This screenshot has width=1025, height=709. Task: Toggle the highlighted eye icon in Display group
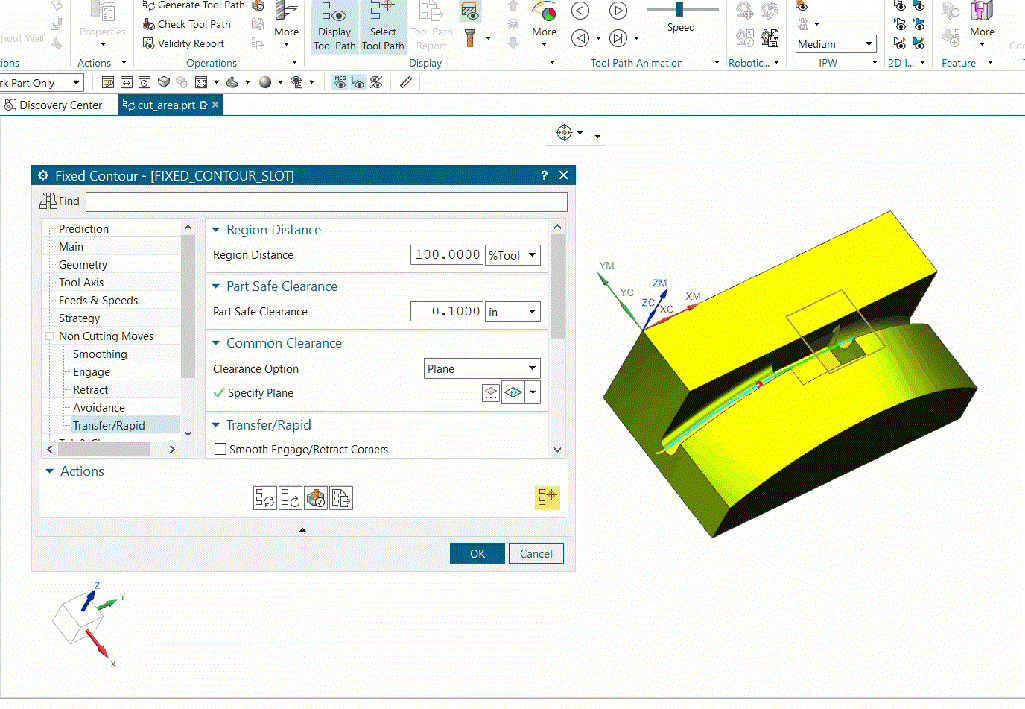point(469,12)
